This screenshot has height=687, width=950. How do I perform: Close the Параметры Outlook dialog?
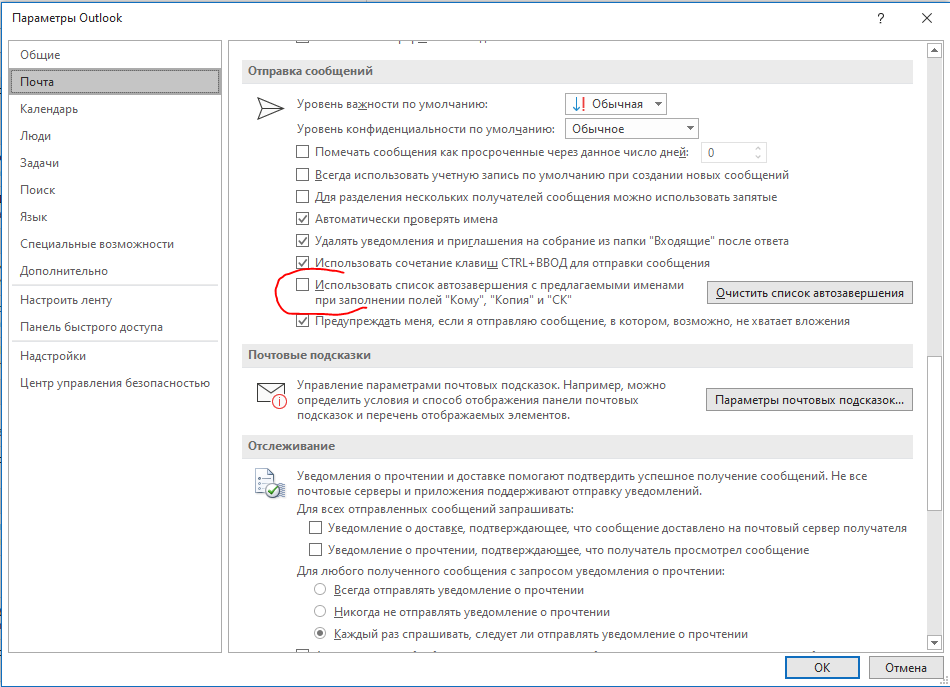[927, 18]
